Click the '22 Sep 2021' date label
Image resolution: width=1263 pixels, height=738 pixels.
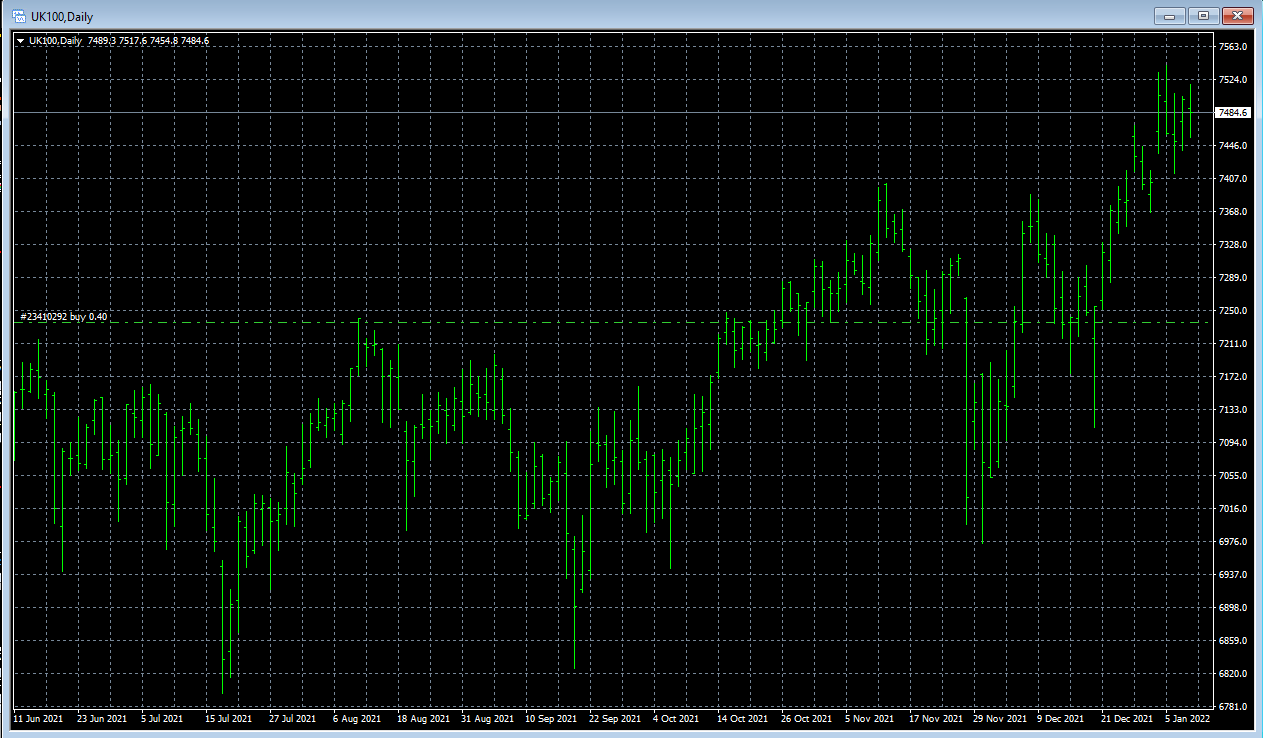pos(615,719)
